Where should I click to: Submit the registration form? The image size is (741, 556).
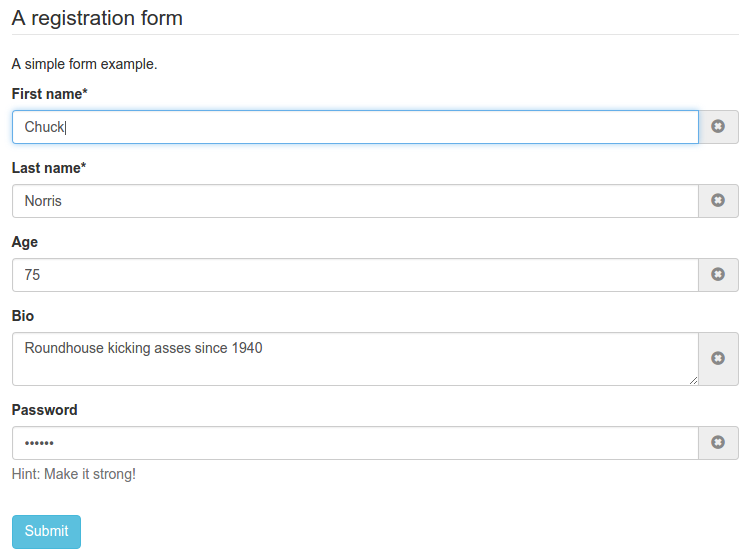point(46,532)
